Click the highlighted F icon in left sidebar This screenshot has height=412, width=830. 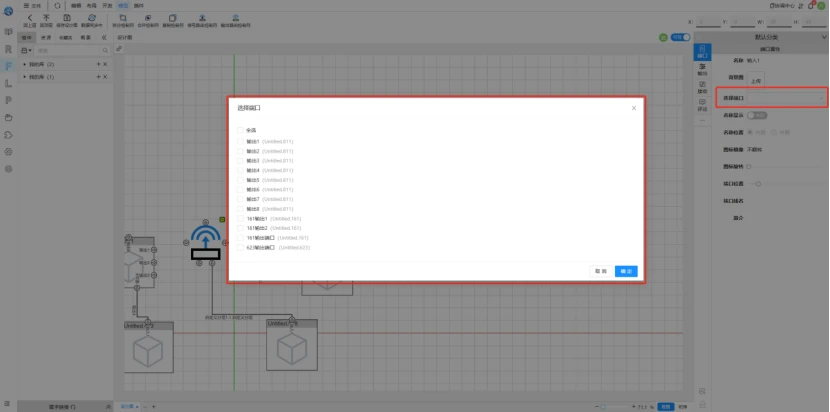click(8, 66)
